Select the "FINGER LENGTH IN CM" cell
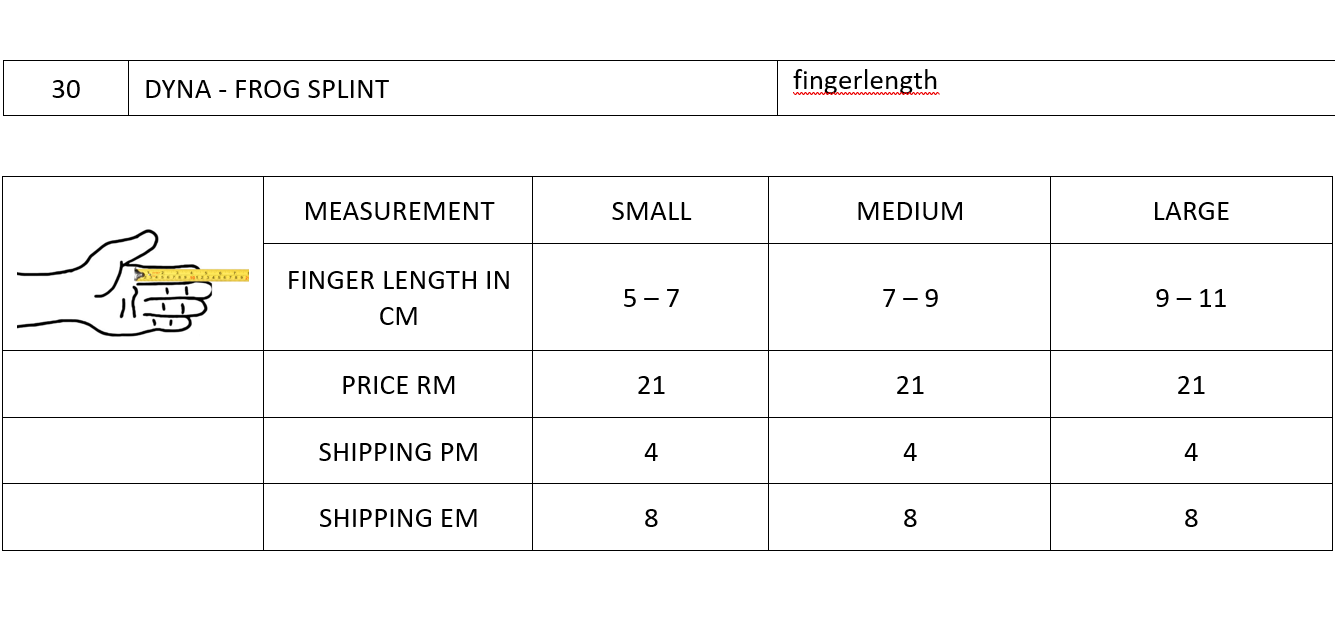The width and height of the screenshot is (1335, 643). pos(398,298)
